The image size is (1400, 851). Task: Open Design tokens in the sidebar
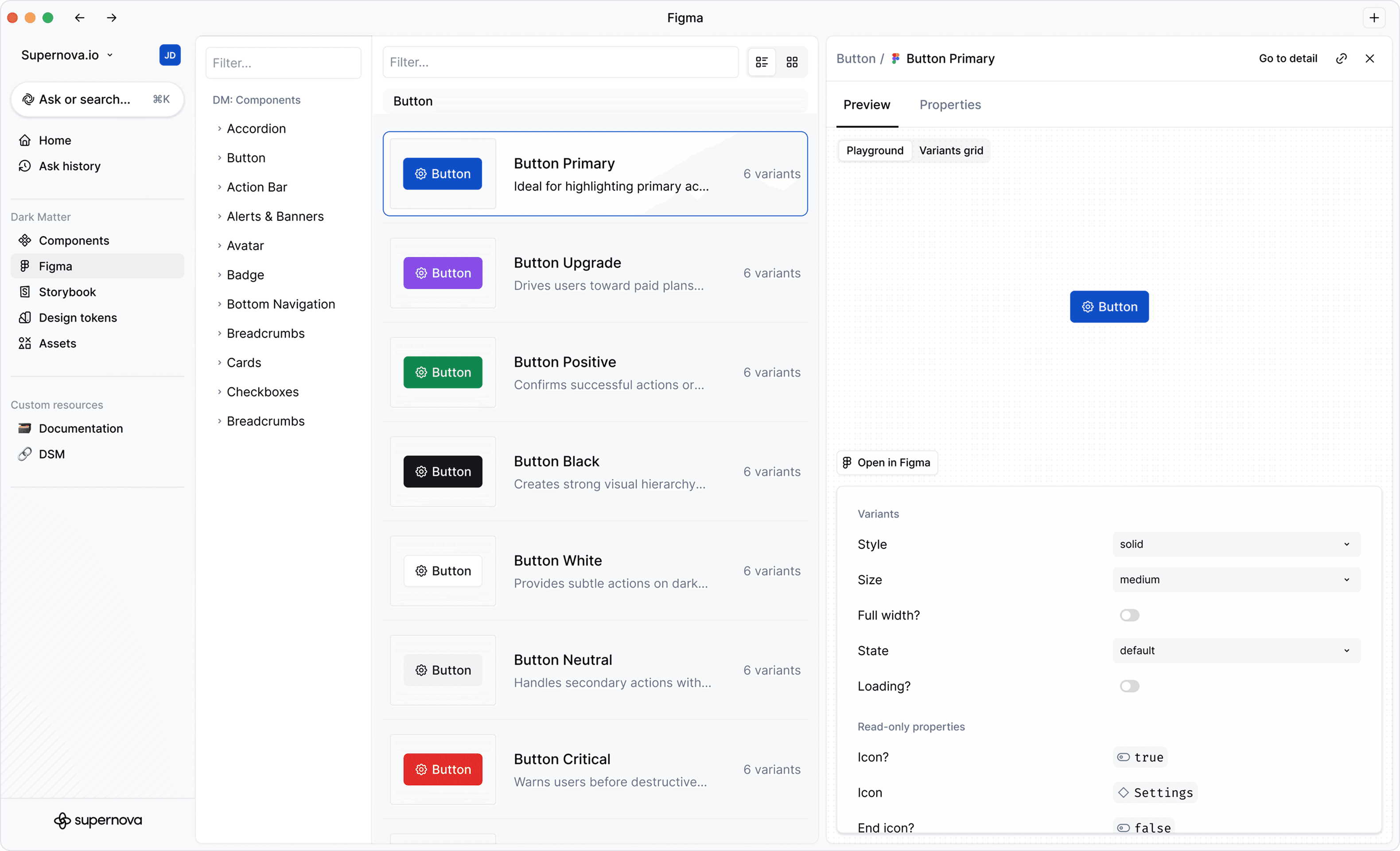tap(97, 317)
